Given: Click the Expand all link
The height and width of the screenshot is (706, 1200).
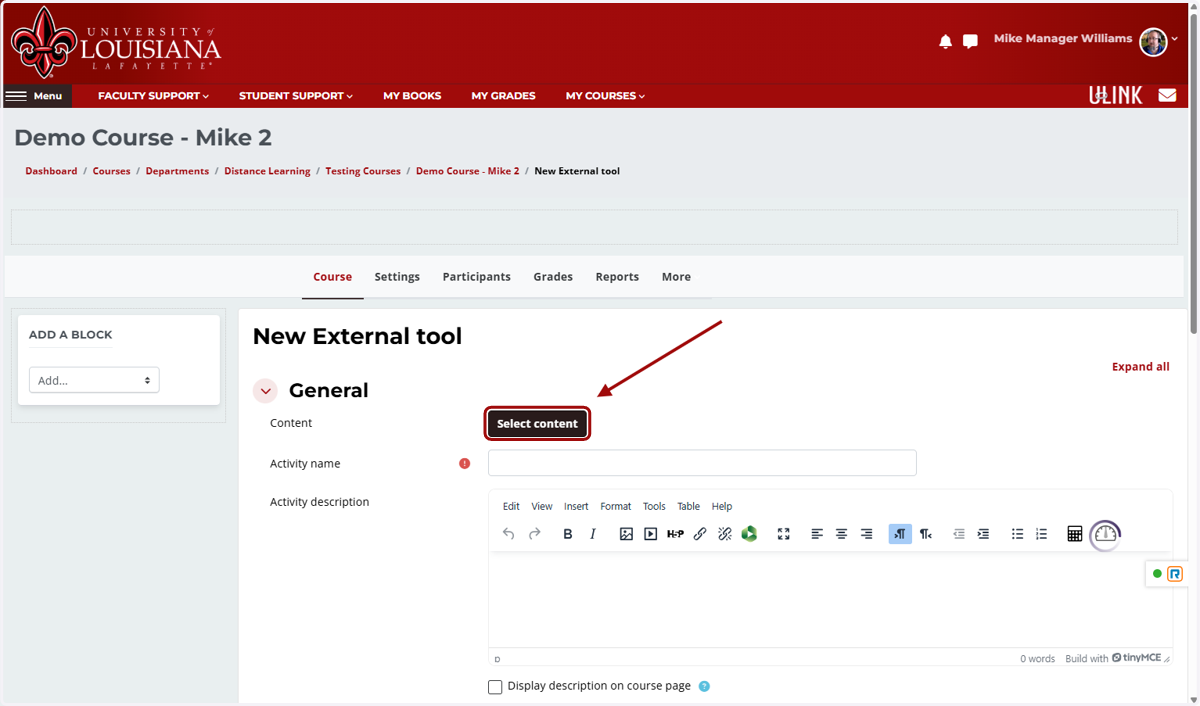Looking at the screenshot, I should [x=1141, y=367].
